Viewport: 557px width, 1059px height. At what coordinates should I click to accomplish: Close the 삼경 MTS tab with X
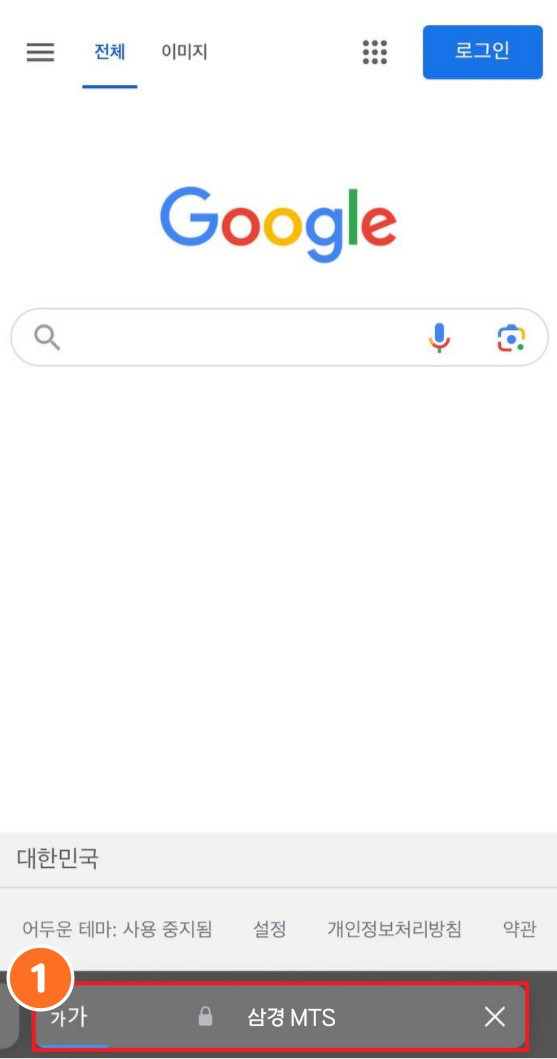[x=495, y=1016]
